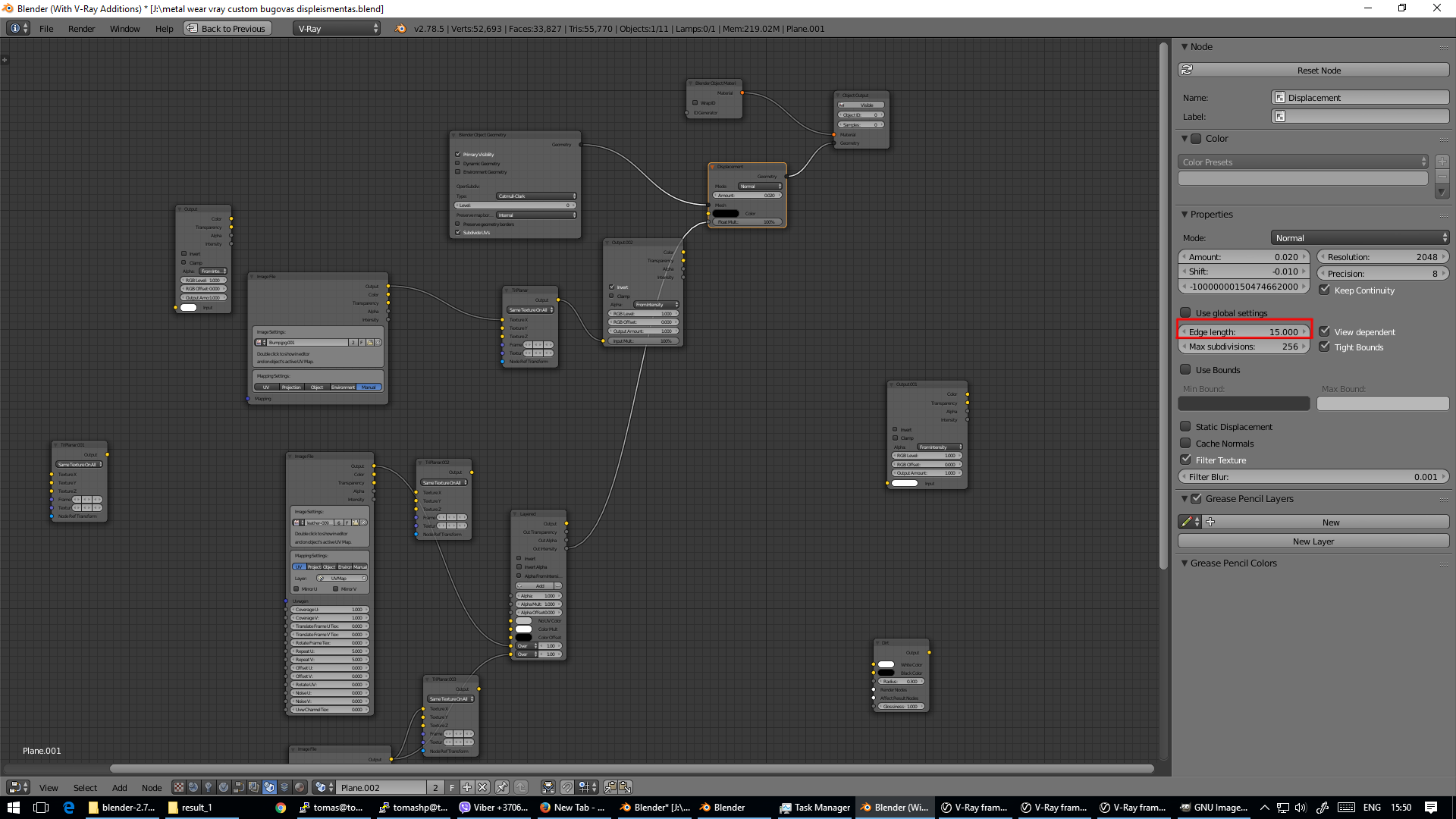Click the Filter Blur slider
This screenshot has width=1456, height=819.
click(1313, 476)
